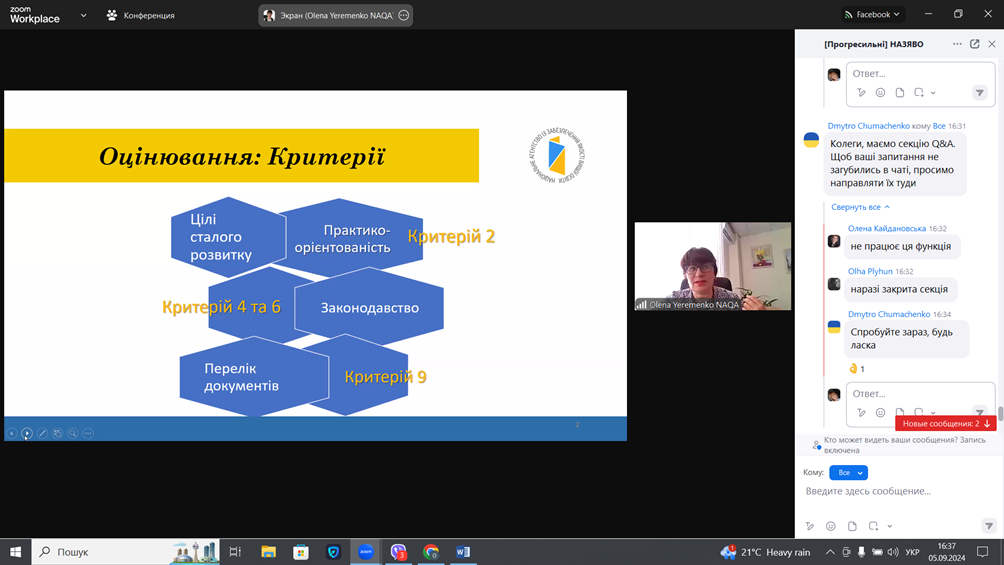The height and width of the screenshot is (565, 1004).
Task: Select the pen tool in slide controls
Action: pos(42,433)
